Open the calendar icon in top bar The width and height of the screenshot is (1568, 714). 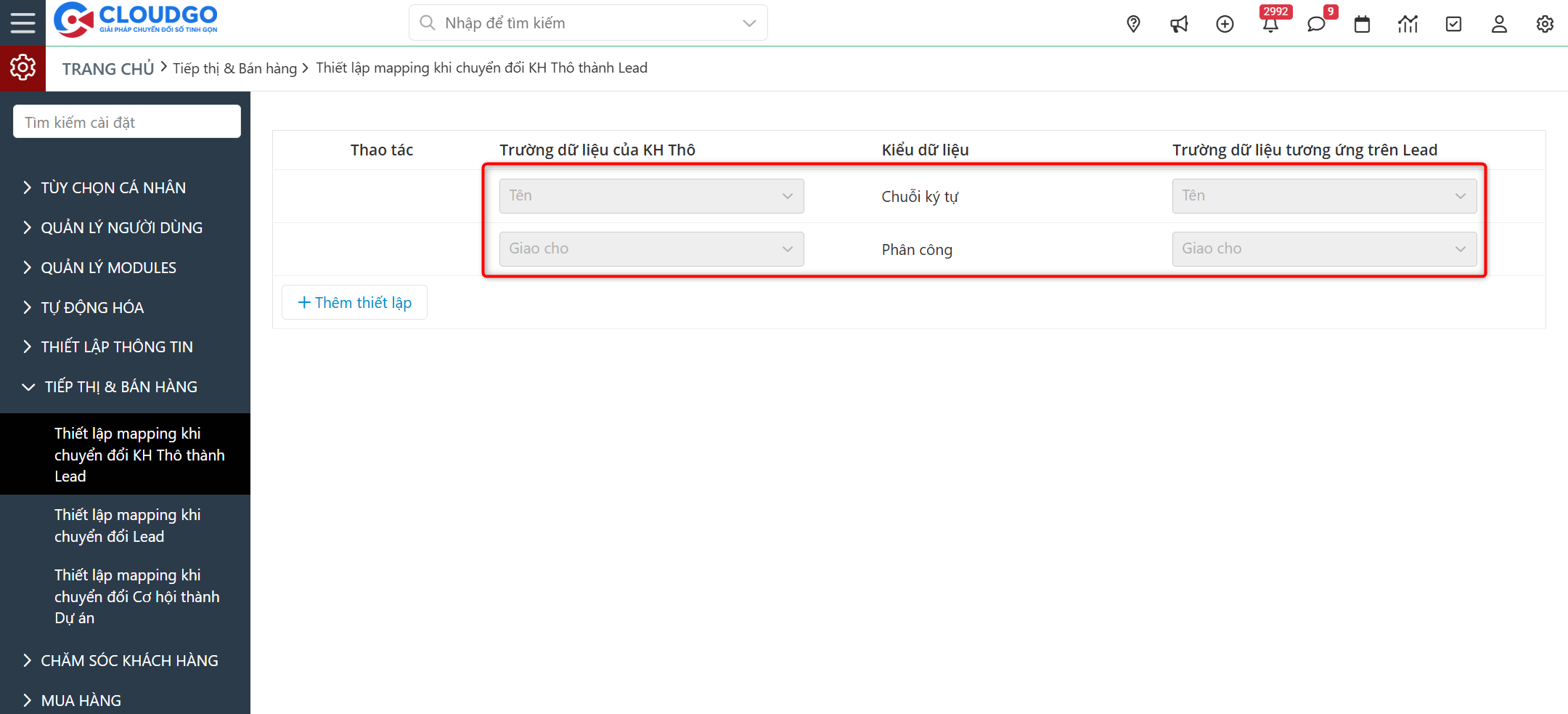tap(1362, 24)
